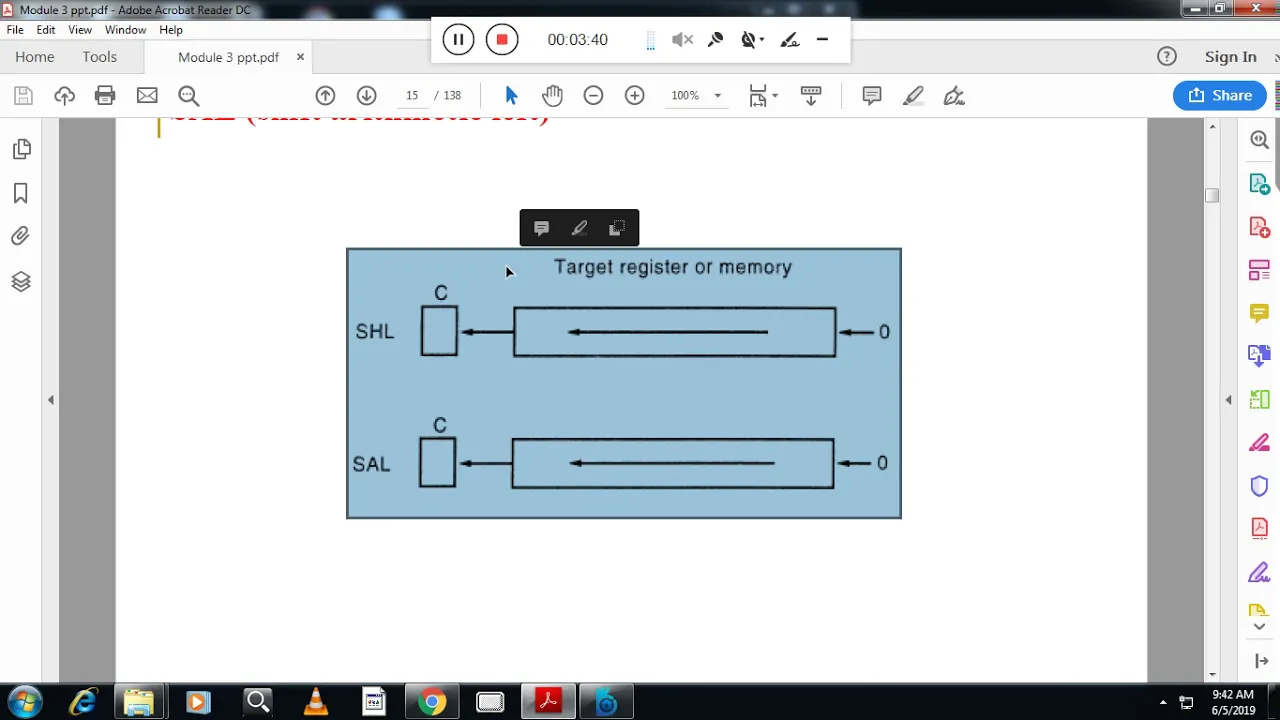Open the Comment tool in right pane
The width and height of the screenshot is (1280, 720).
(x=1259, y=313)
